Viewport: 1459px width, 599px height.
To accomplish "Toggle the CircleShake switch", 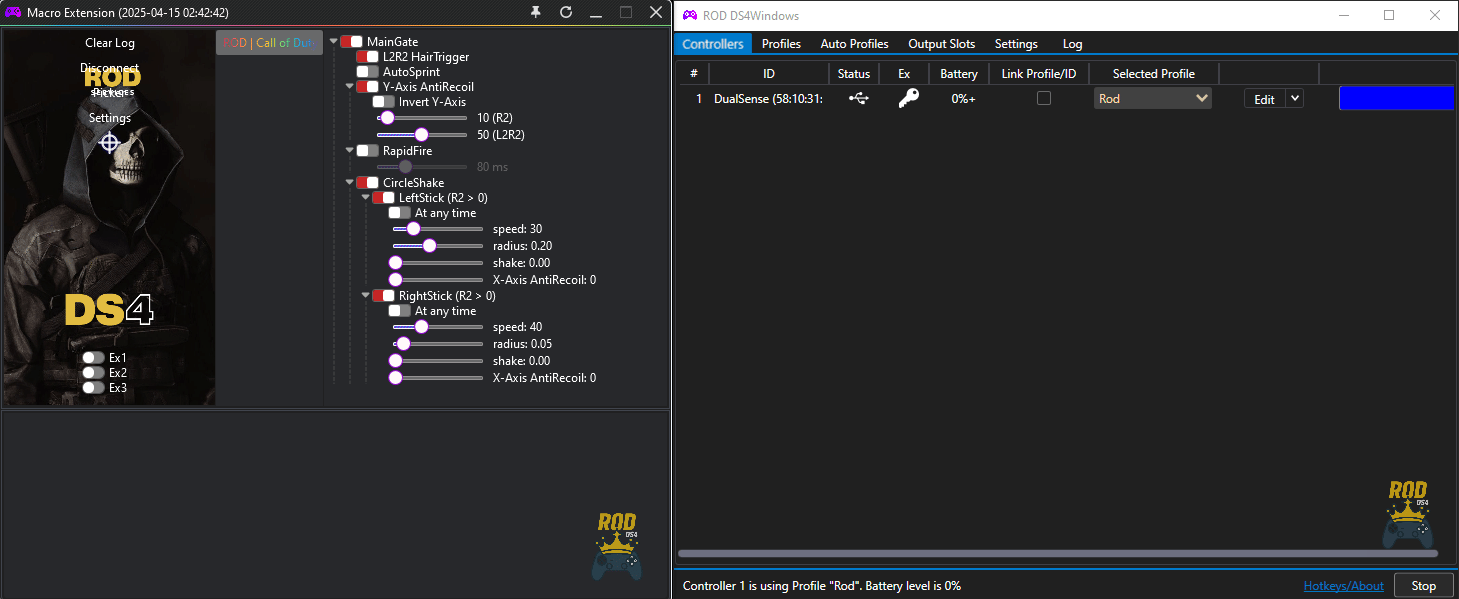I will (367, 183).
